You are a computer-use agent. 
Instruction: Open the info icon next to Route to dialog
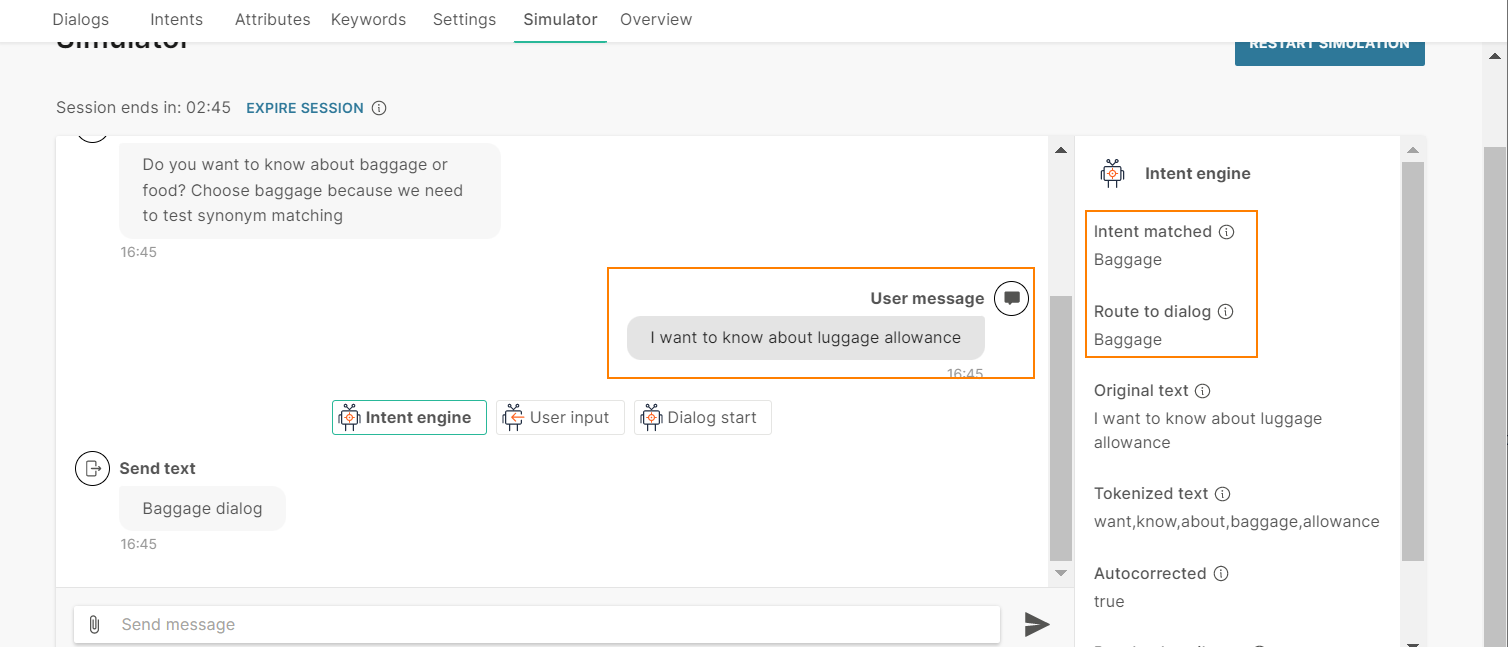(x=1226, y=311)
